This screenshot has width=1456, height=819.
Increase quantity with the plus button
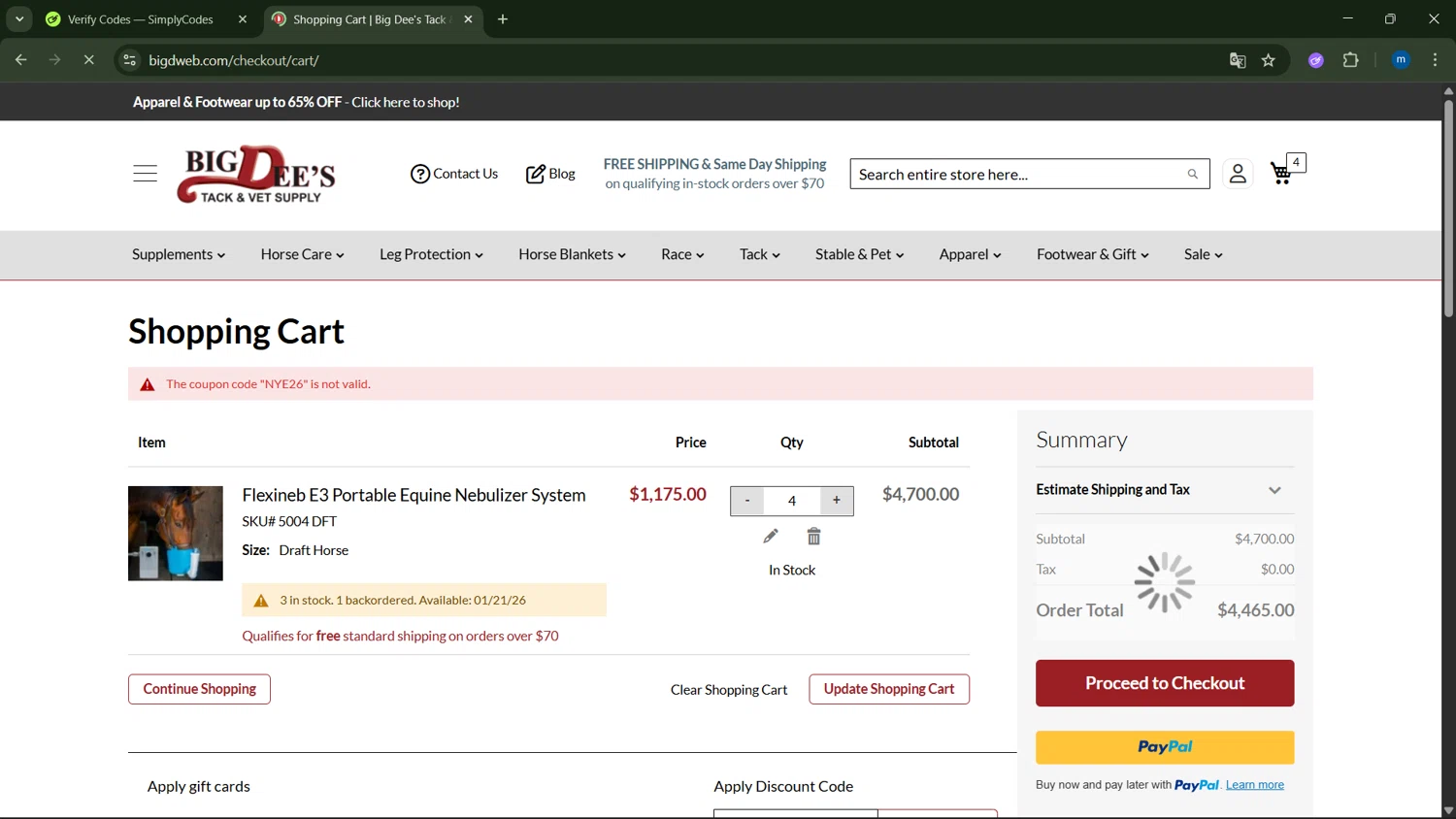click(x=837, y=501)
